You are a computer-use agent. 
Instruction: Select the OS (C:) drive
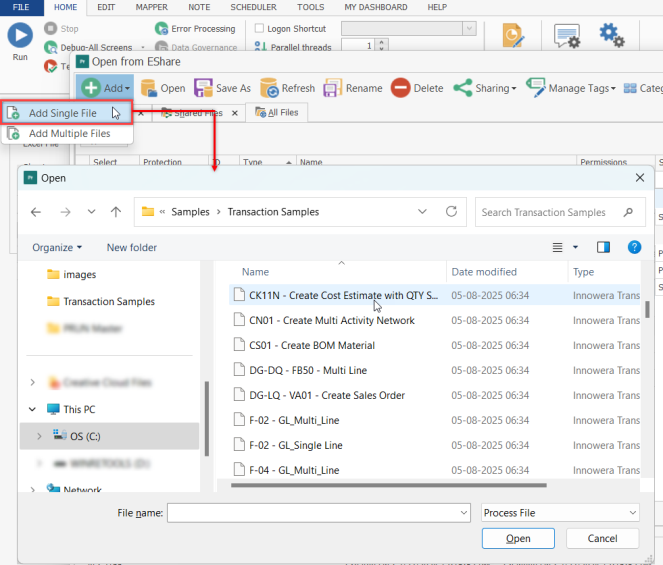pyautogui.click(x=110, y=436)
